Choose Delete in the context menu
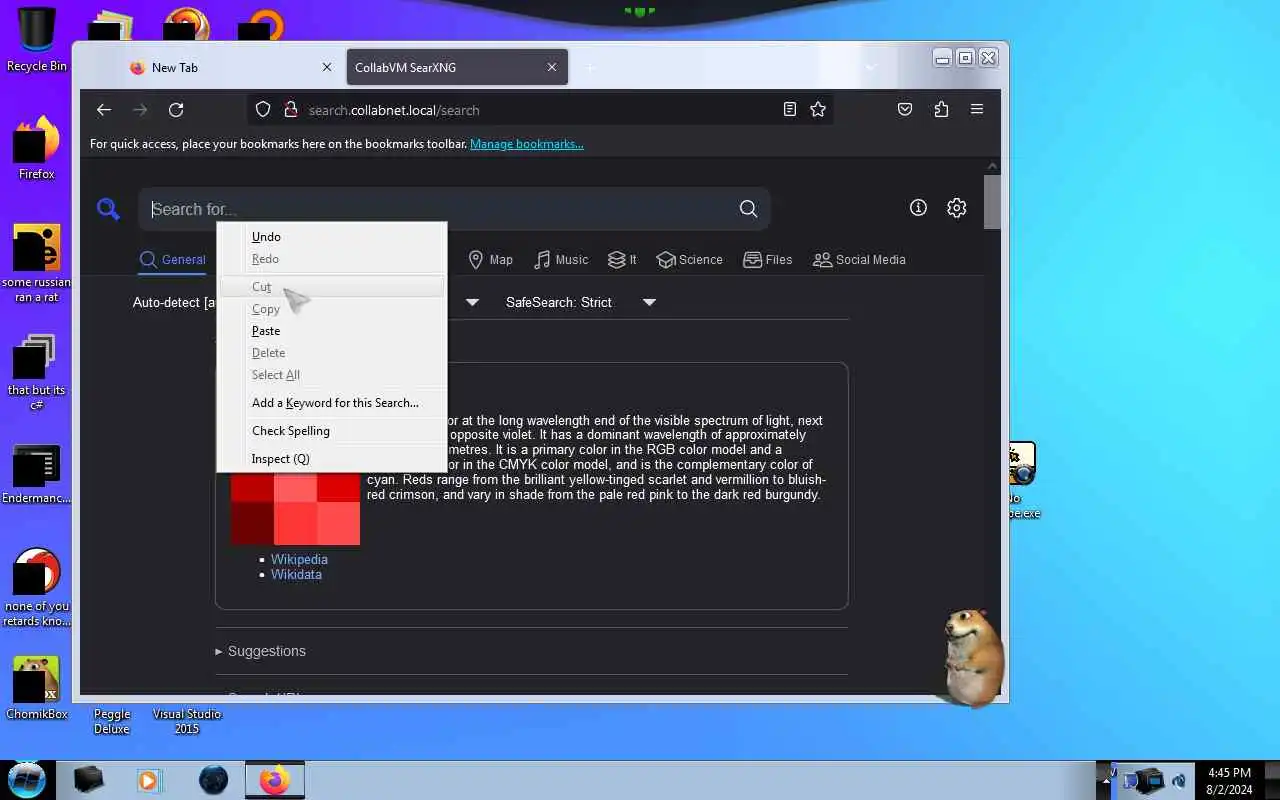 [x=331, y=353]
